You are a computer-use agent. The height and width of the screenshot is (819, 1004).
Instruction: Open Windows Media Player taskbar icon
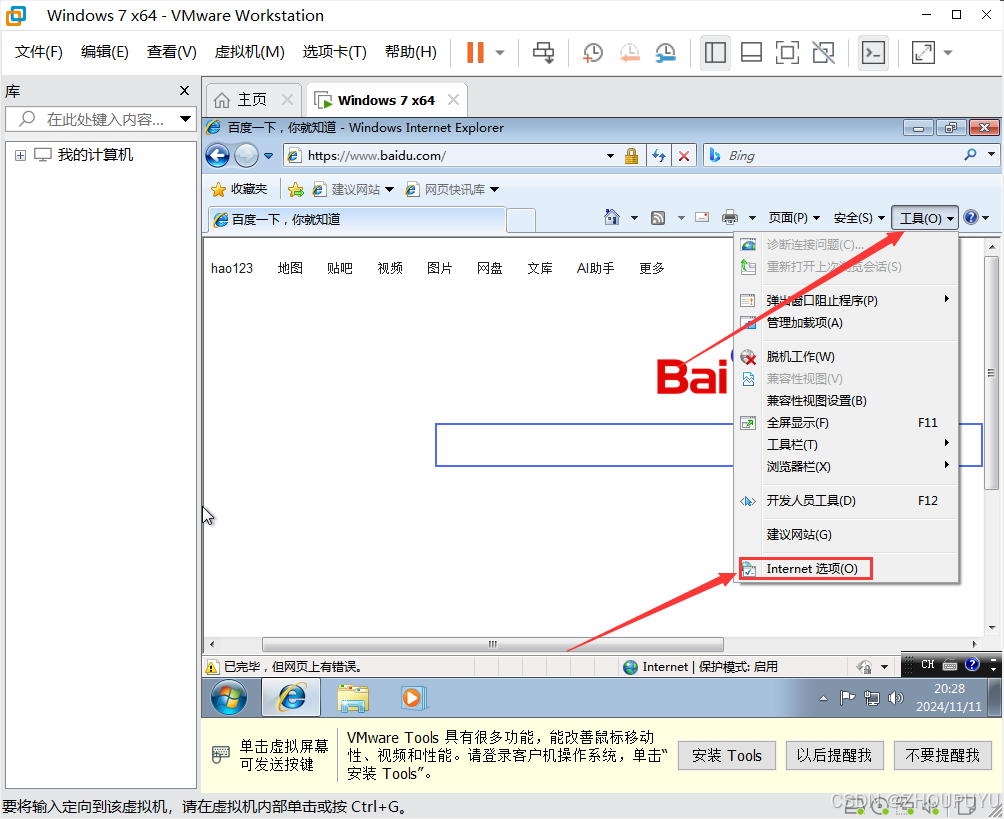tap(413, 698)
